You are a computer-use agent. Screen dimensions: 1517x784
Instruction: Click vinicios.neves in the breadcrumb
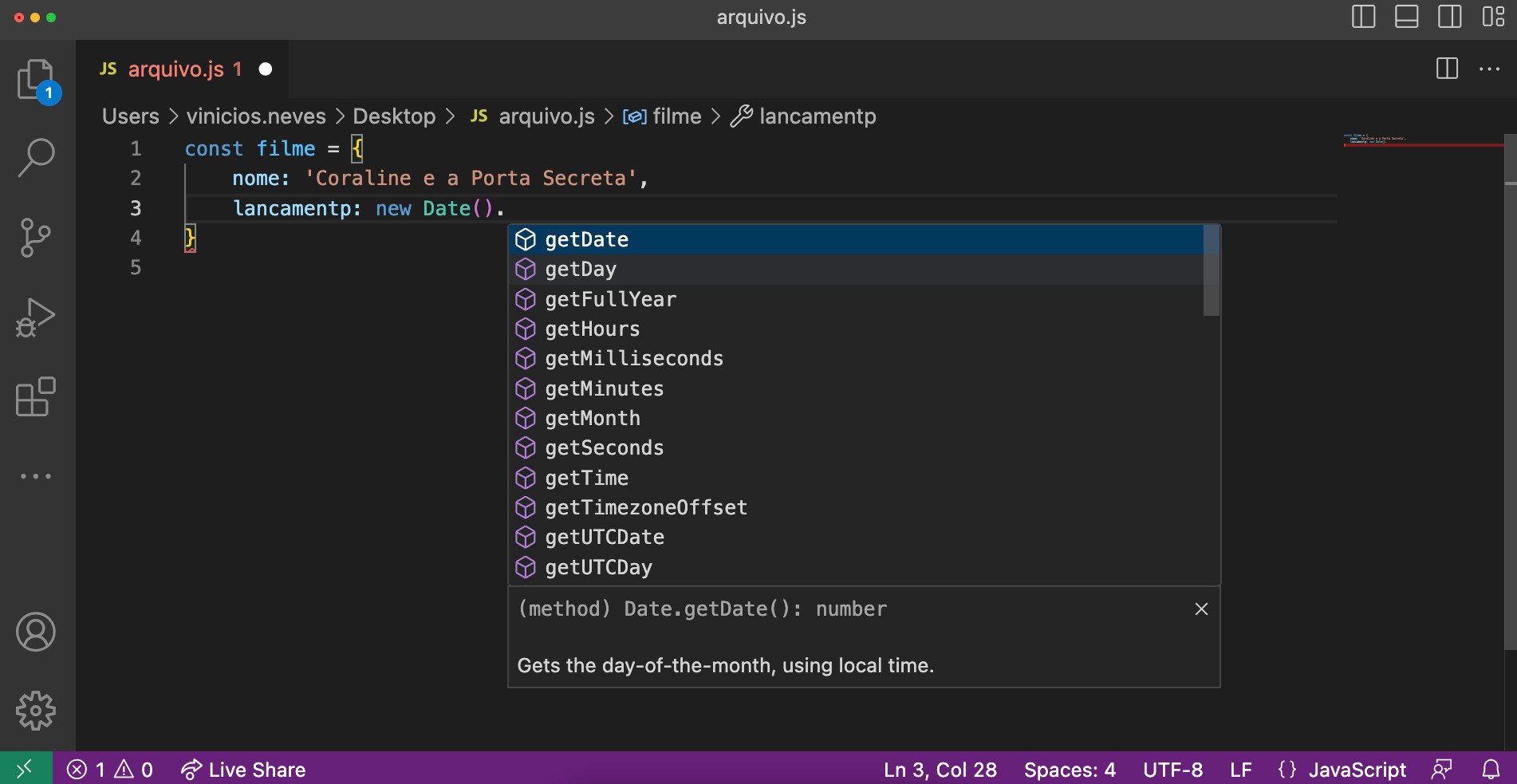[256, 116]
